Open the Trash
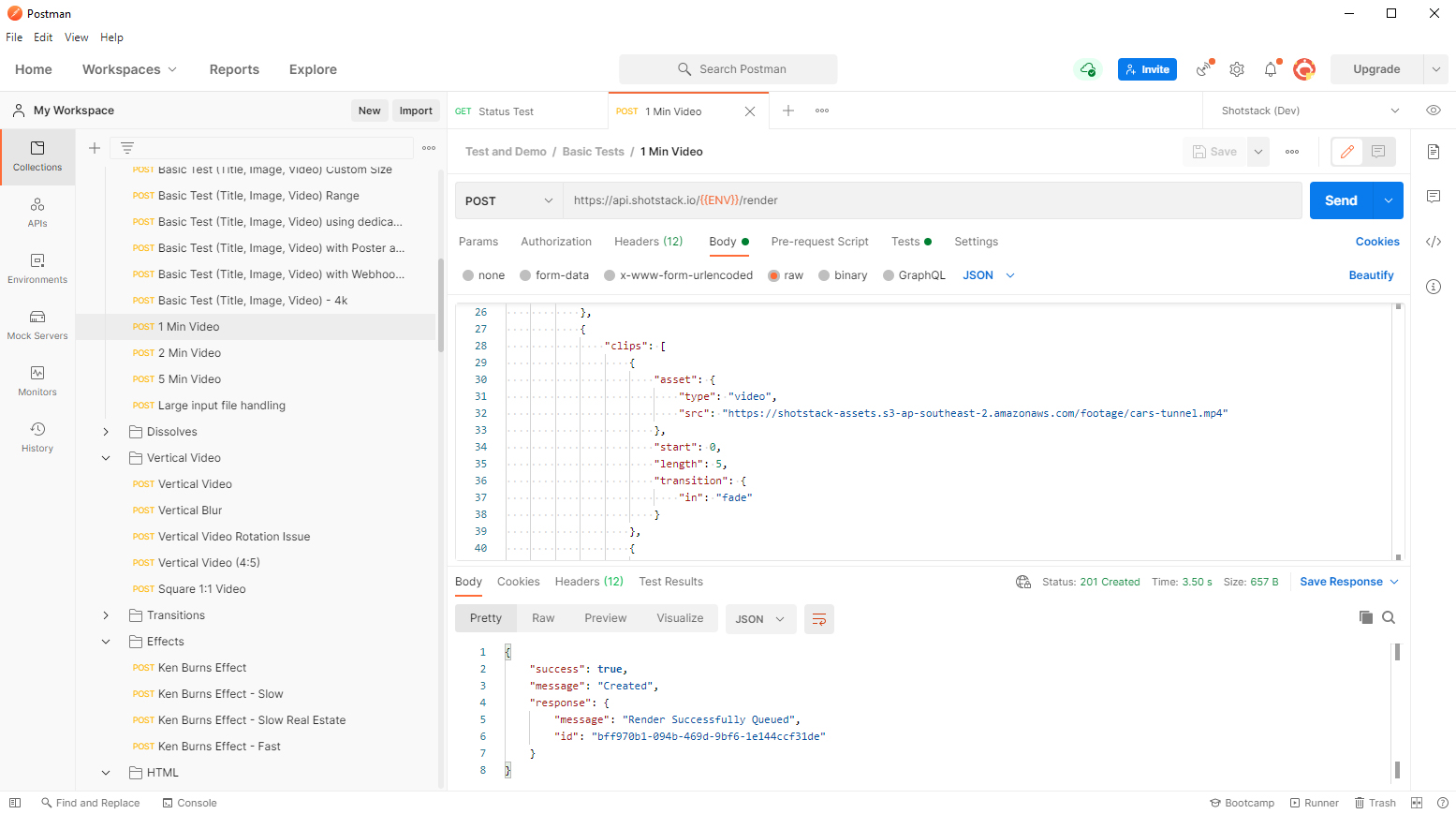Viewport: 1456px width, 814px height. (x=1375, y=803)
